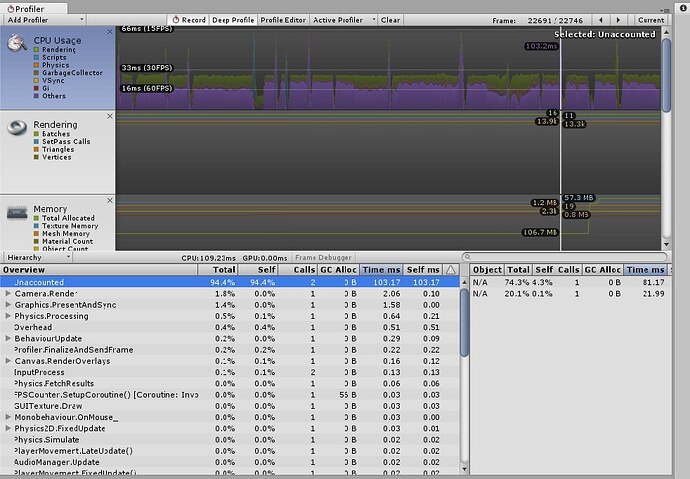Select the AudioManager.Update row
The height and width of the screenshot is (479, 690).
[230, 462]
